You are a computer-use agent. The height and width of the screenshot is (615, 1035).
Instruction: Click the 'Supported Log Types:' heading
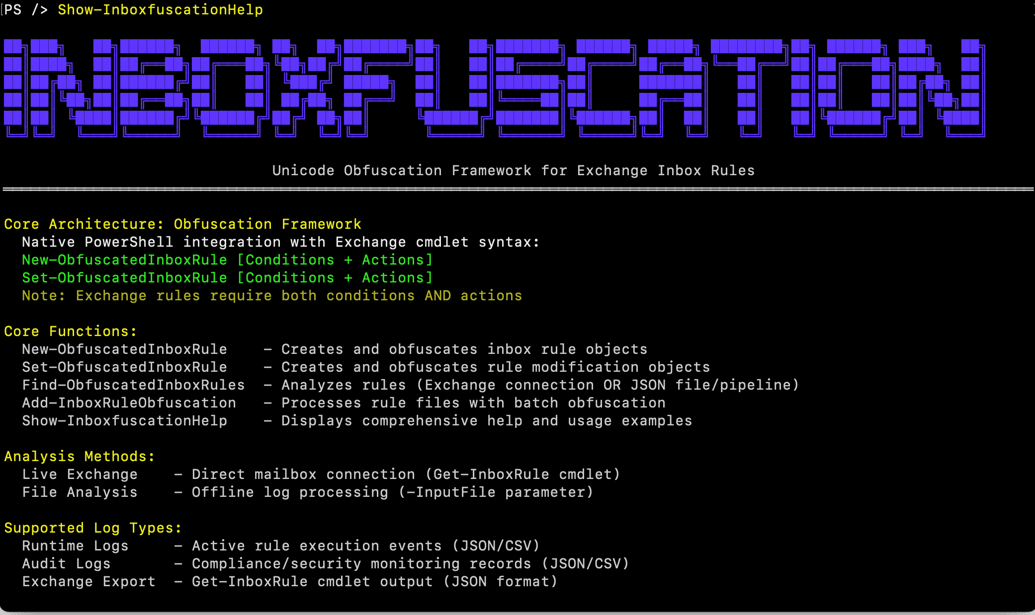point(93,528)
